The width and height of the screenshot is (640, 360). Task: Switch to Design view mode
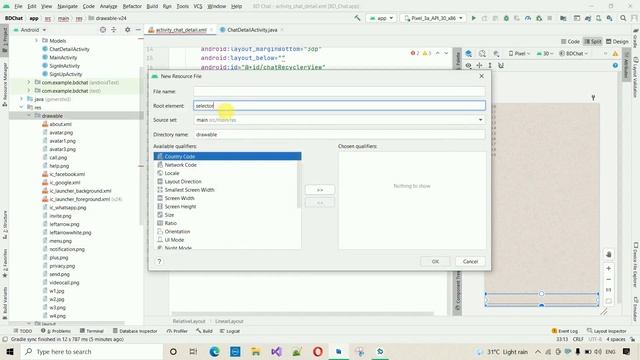click(617, 42)
